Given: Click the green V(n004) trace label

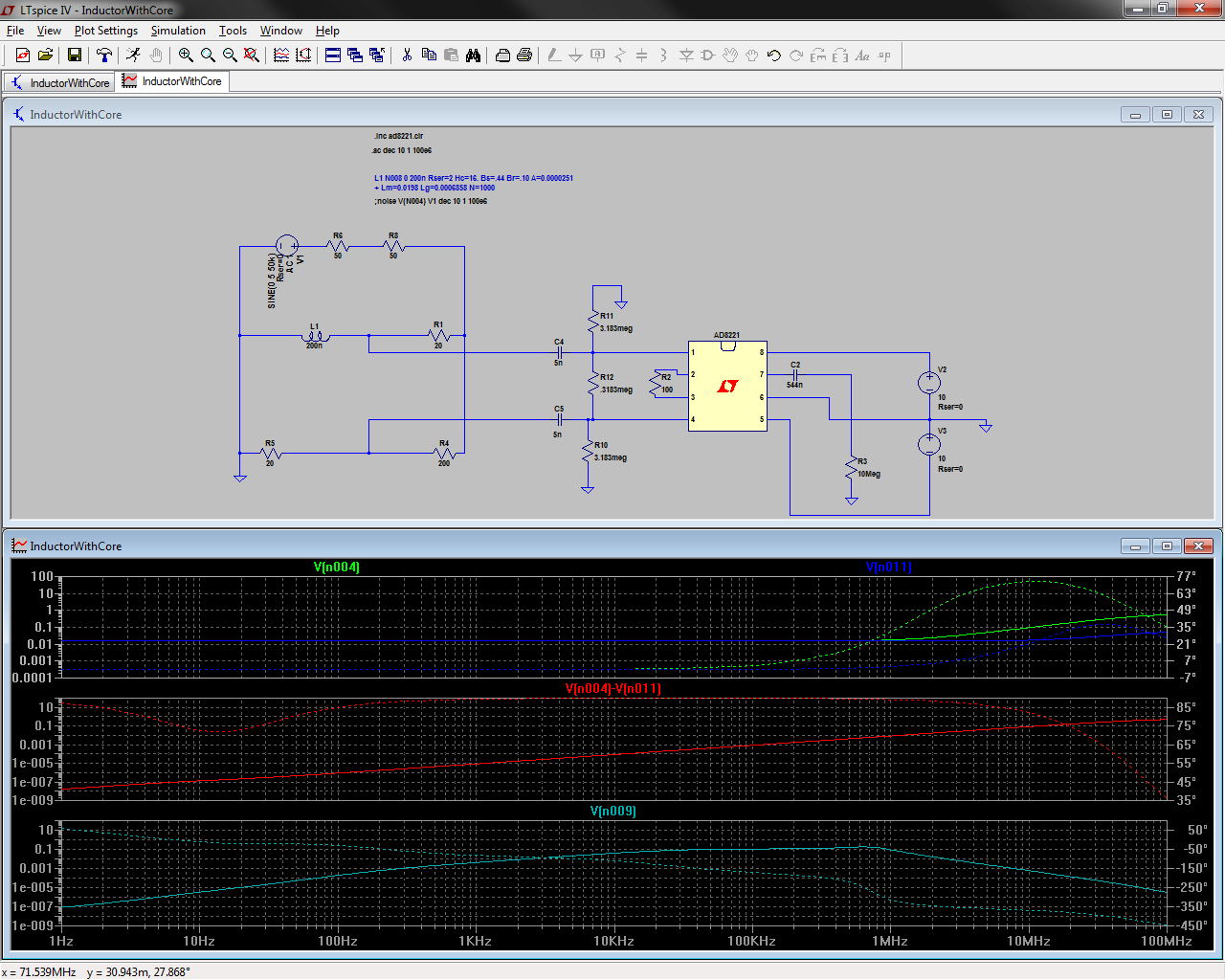Looking at the screenshot, I should coord(337,568).
